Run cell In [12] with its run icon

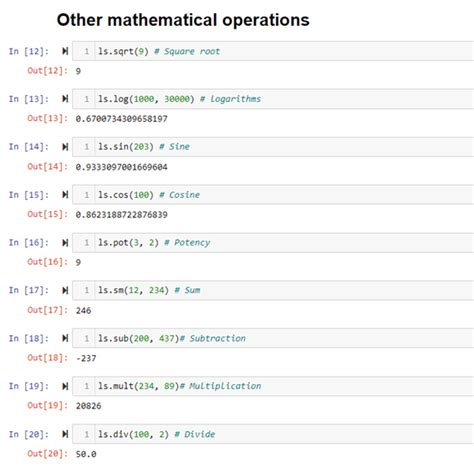65,51
